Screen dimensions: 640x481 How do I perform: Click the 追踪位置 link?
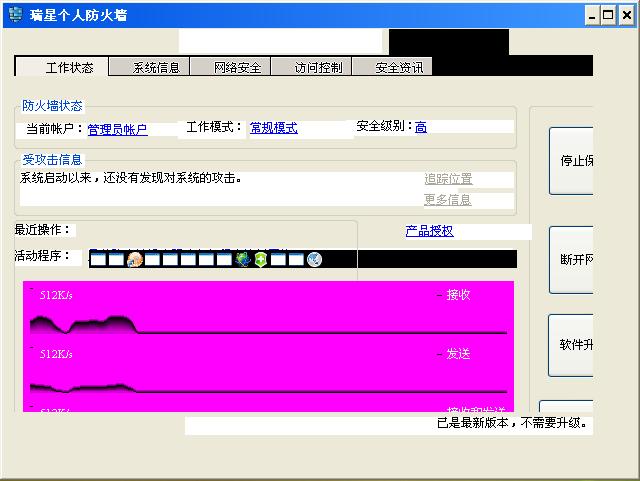click(448, 178)
